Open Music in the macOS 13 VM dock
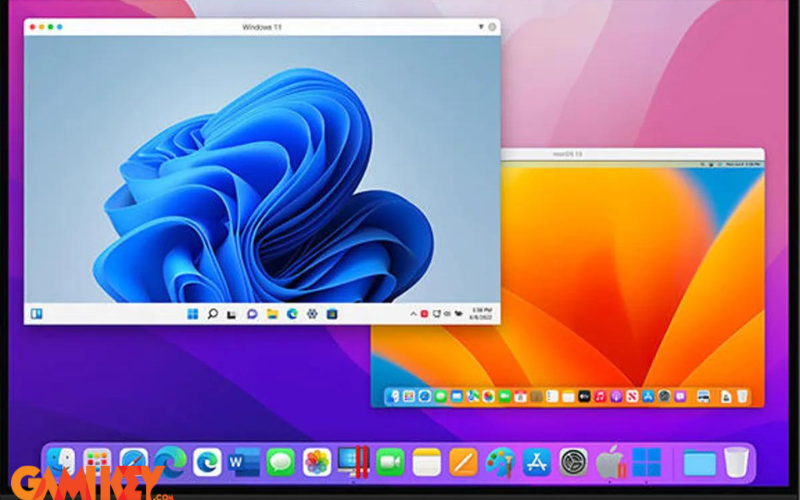The image size is (800, 500). pos(600,396)
